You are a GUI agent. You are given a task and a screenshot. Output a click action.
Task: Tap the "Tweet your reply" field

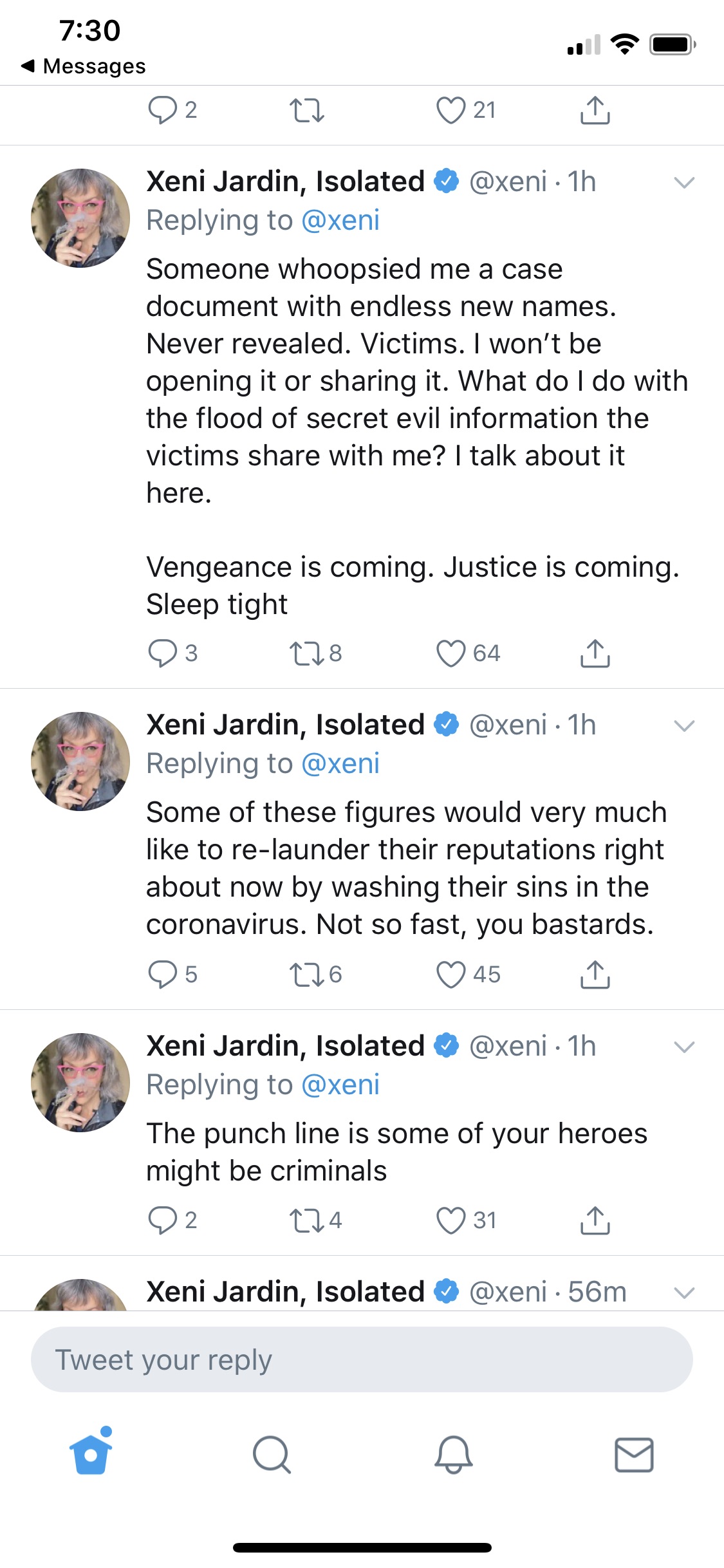coord(362,1359)
